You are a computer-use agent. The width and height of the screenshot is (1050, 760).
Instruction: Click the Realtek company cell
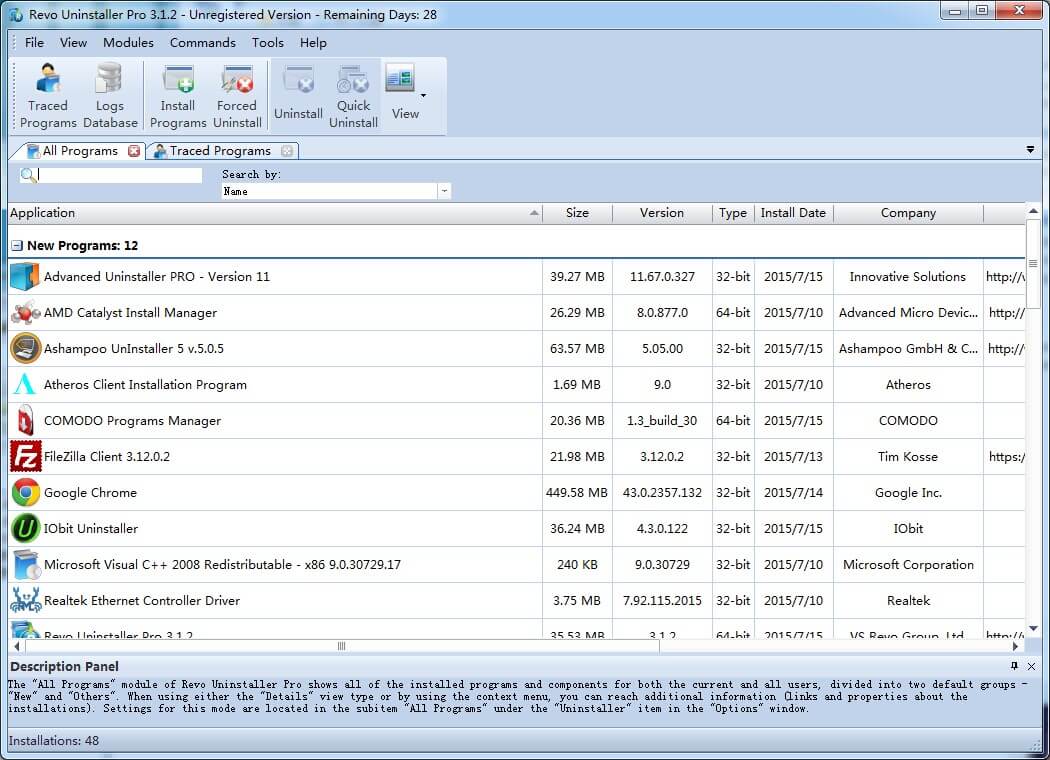(x=908, y=601)
